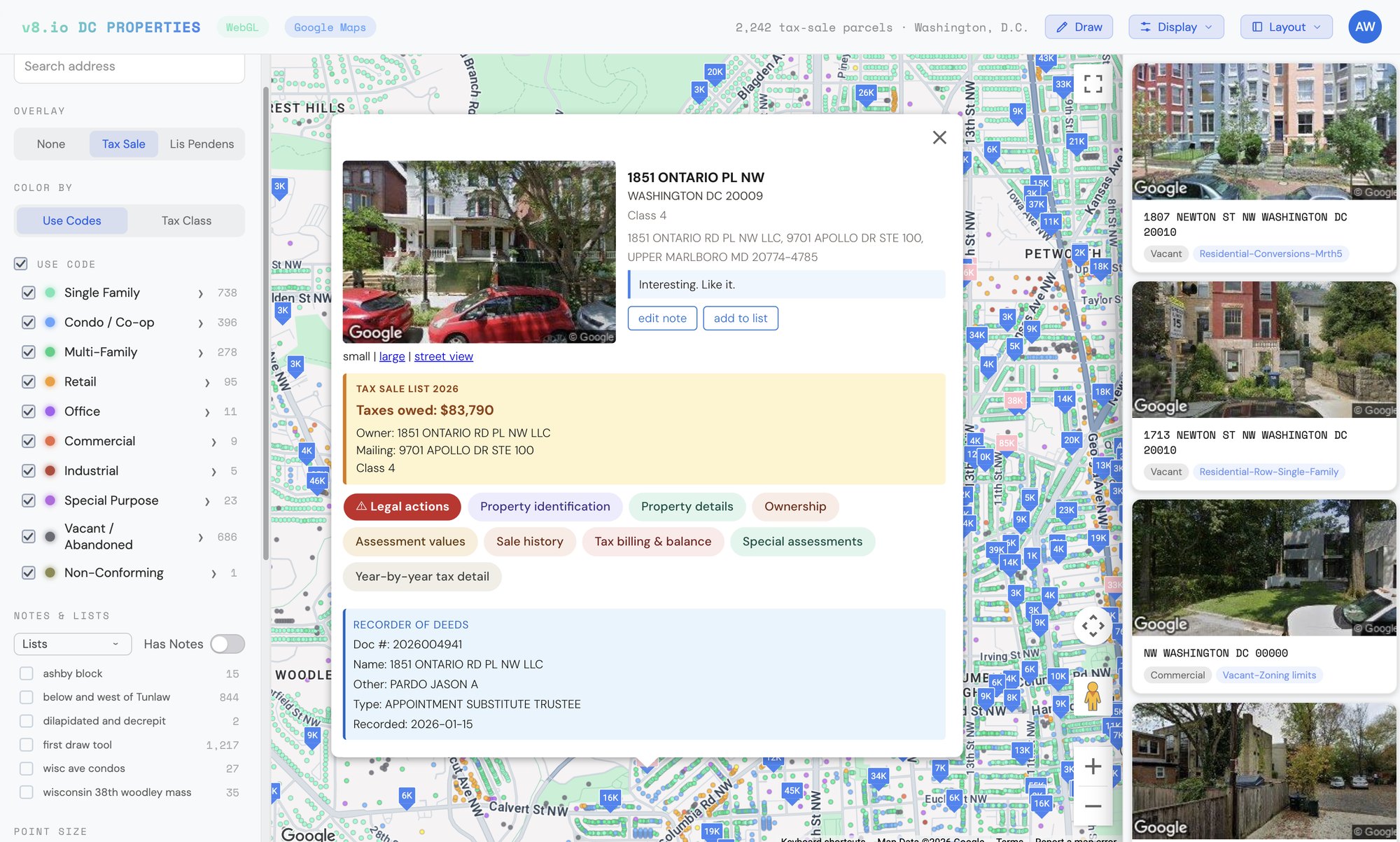The image size is (1400, 842).
Task: Click the 16K marker near Calvert St
Action: [x=610, y=798]
